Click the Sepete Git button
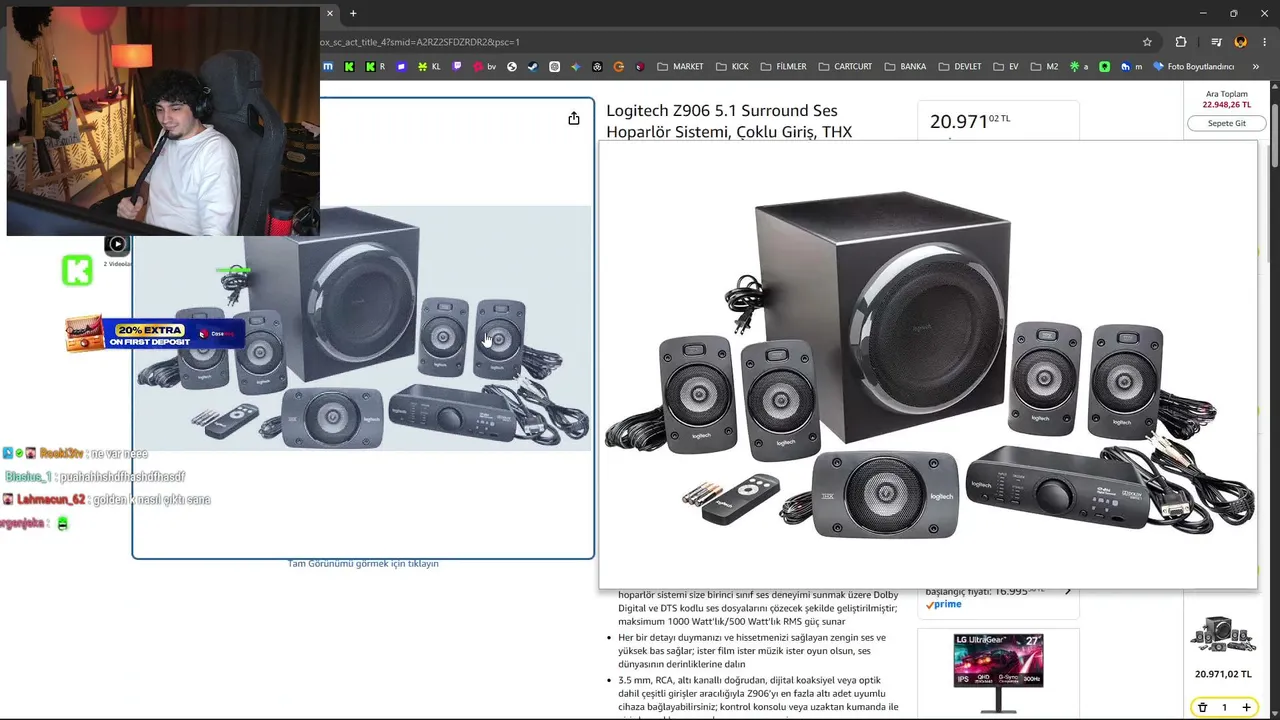 (1227, 123)
